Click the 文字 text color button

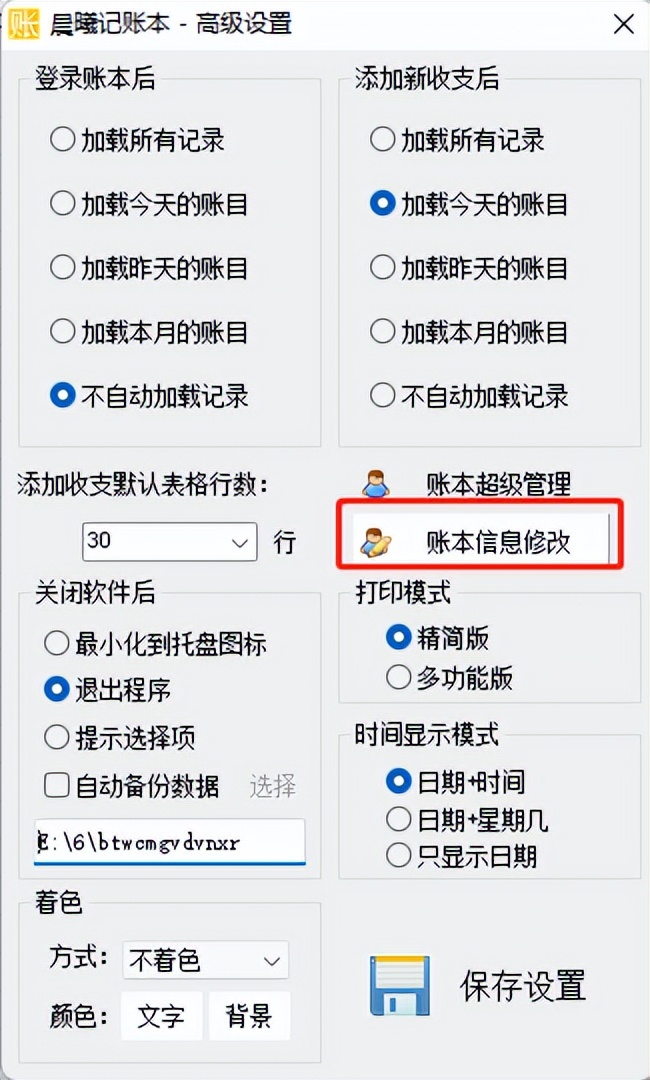tap(161, 1016)
